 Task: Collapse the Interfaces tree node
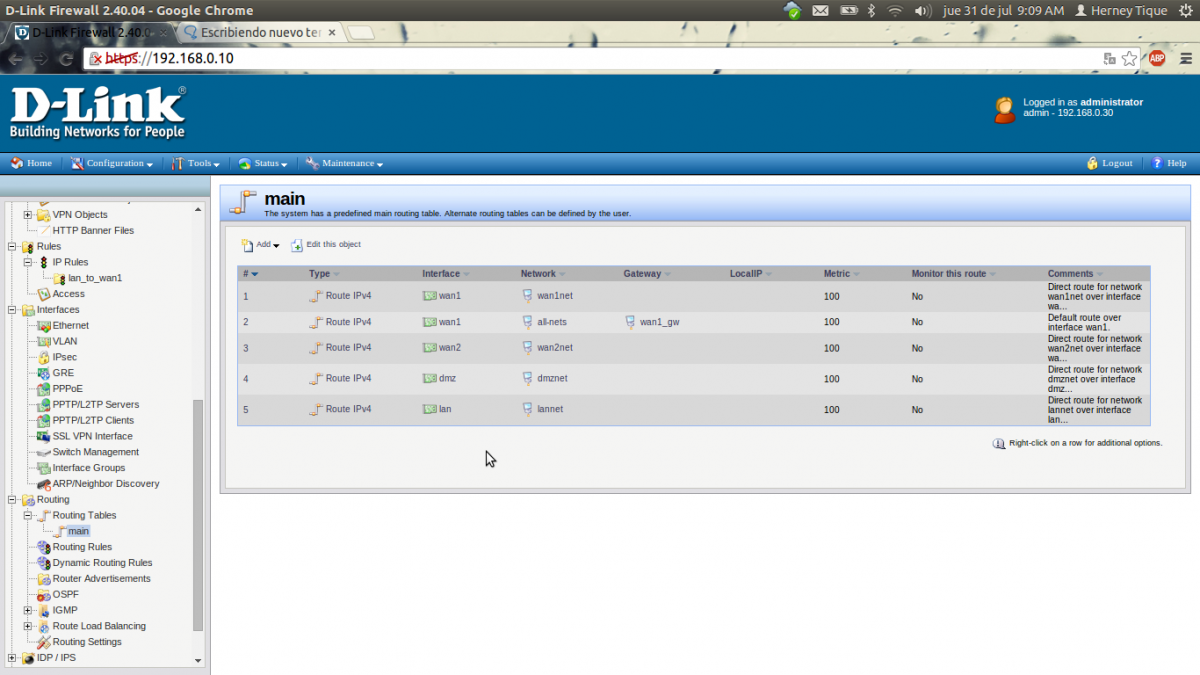click(x=12, y=310)
